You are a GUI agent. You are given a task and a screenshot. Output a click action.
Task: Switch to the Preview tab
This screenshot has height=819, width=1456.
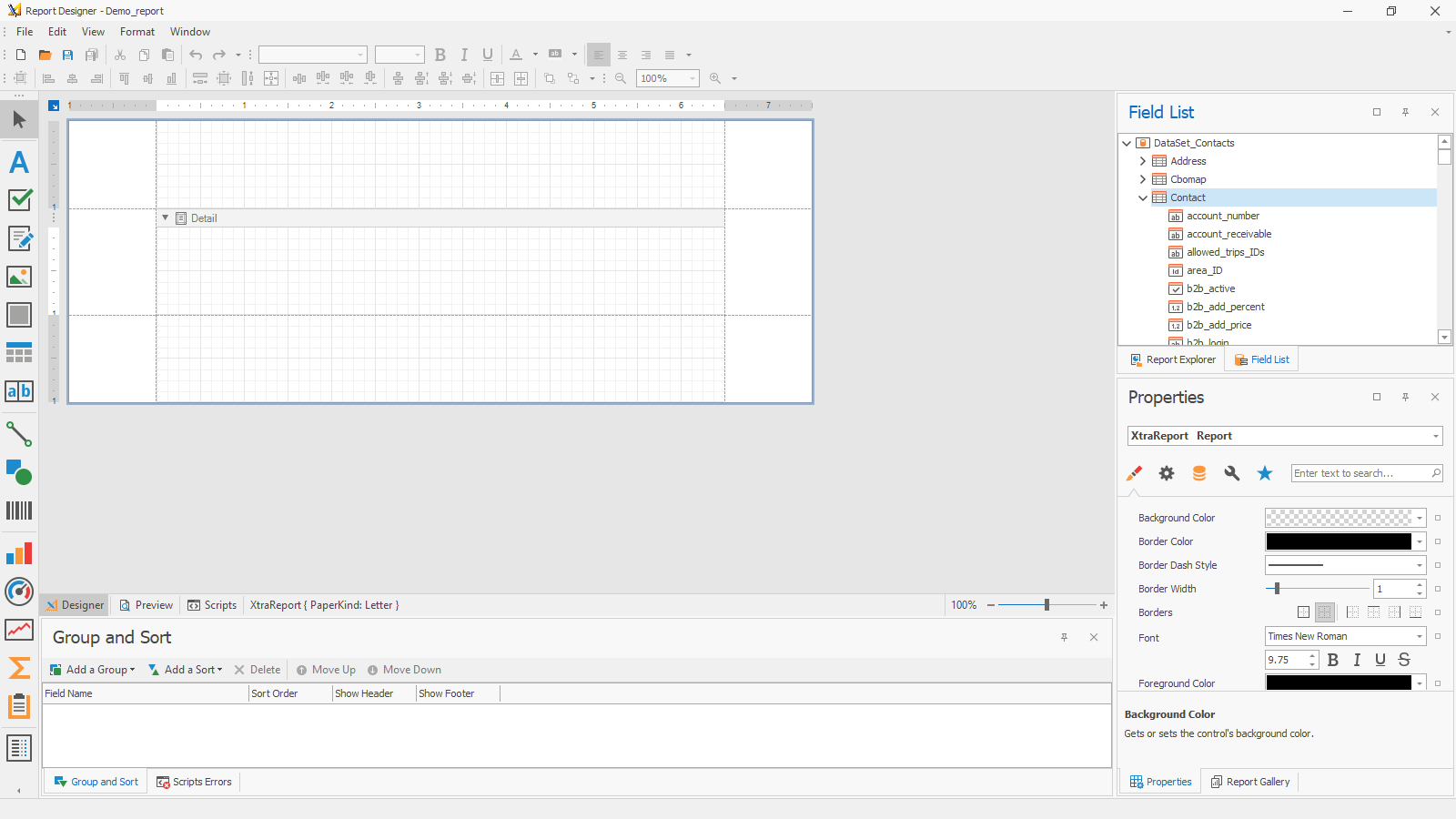coord(147,605)
